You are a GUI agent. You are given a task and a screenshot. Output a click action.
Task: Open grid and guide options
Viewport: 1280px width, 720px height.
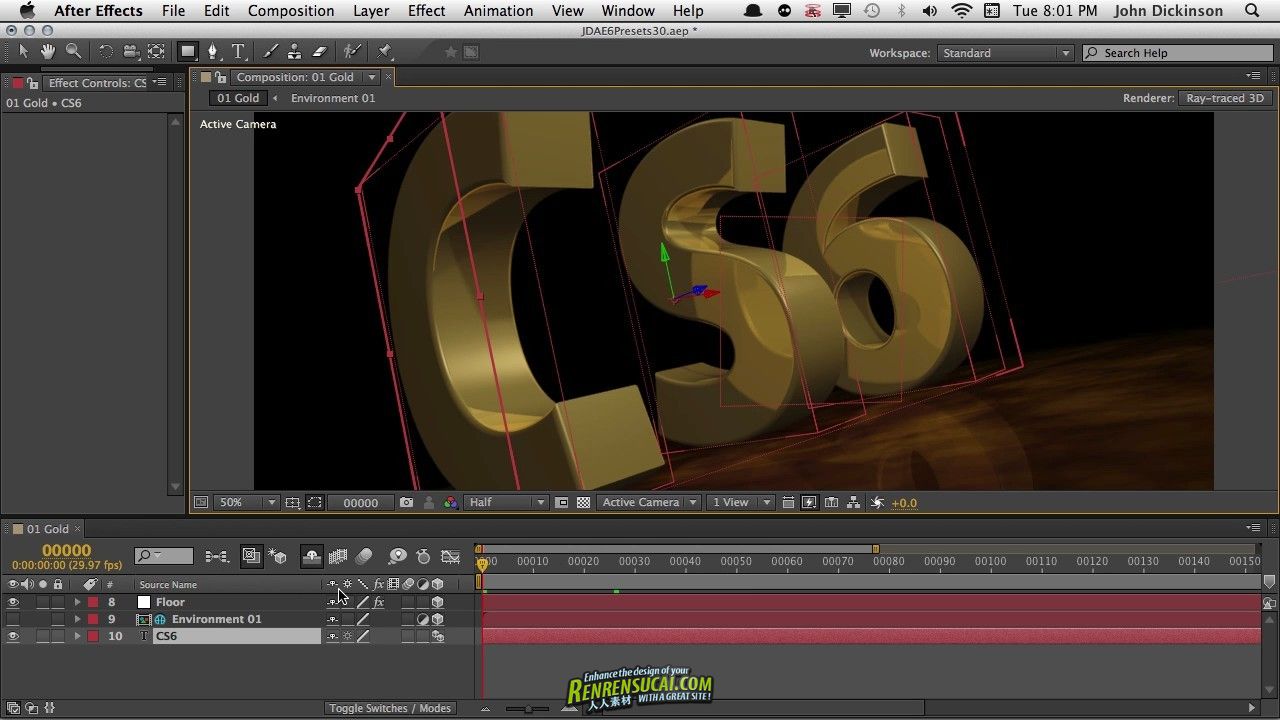pyautogui.click(x=293, y=503)
